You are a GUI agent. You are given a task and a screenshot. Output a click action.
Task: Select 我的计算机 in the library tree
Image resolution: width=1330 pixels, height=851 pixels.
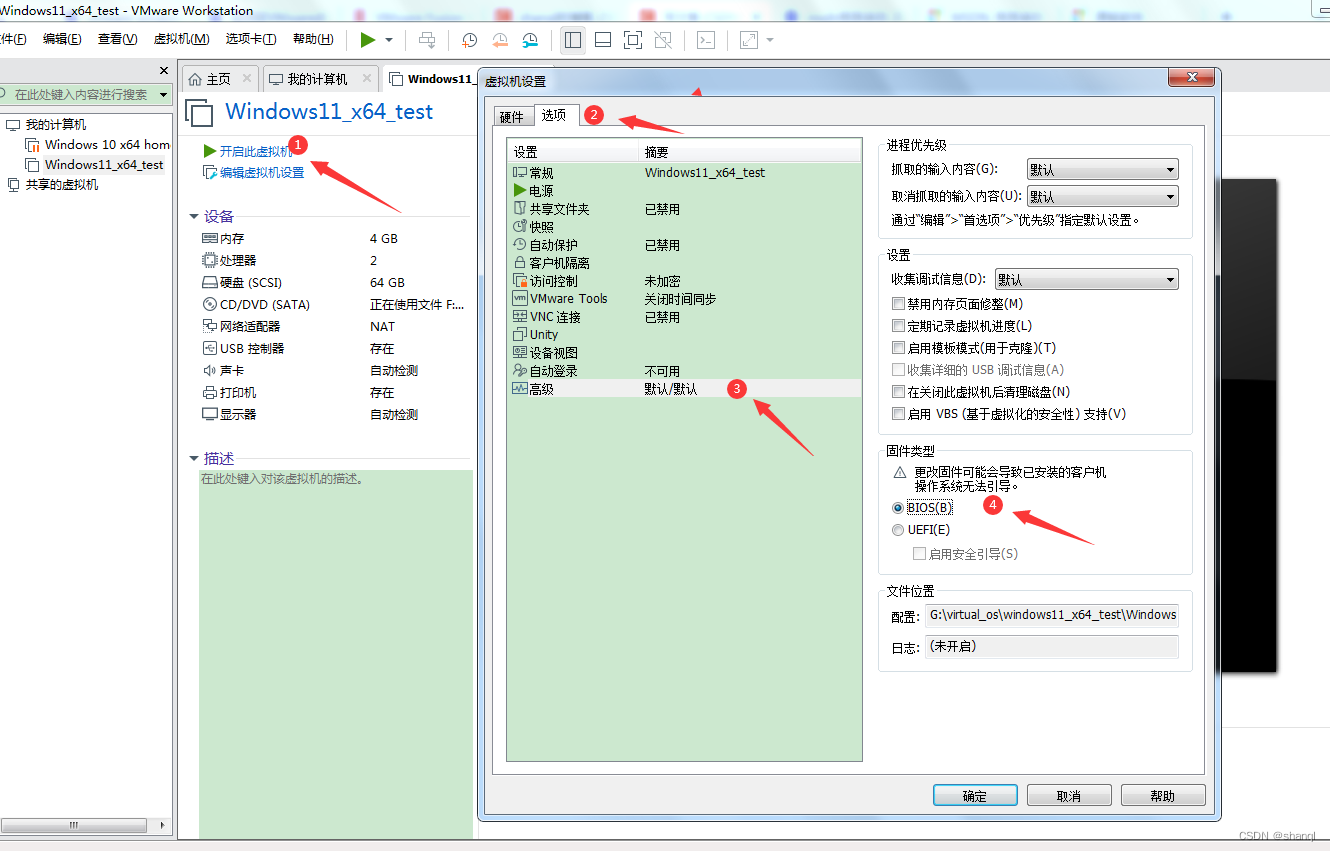point(56,125)
